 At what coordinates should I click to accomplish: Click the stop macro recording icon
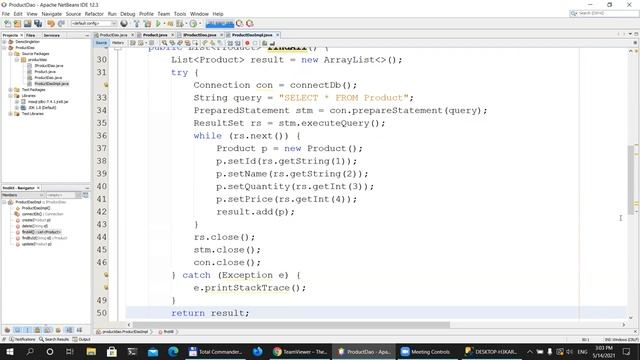point(256,43)
